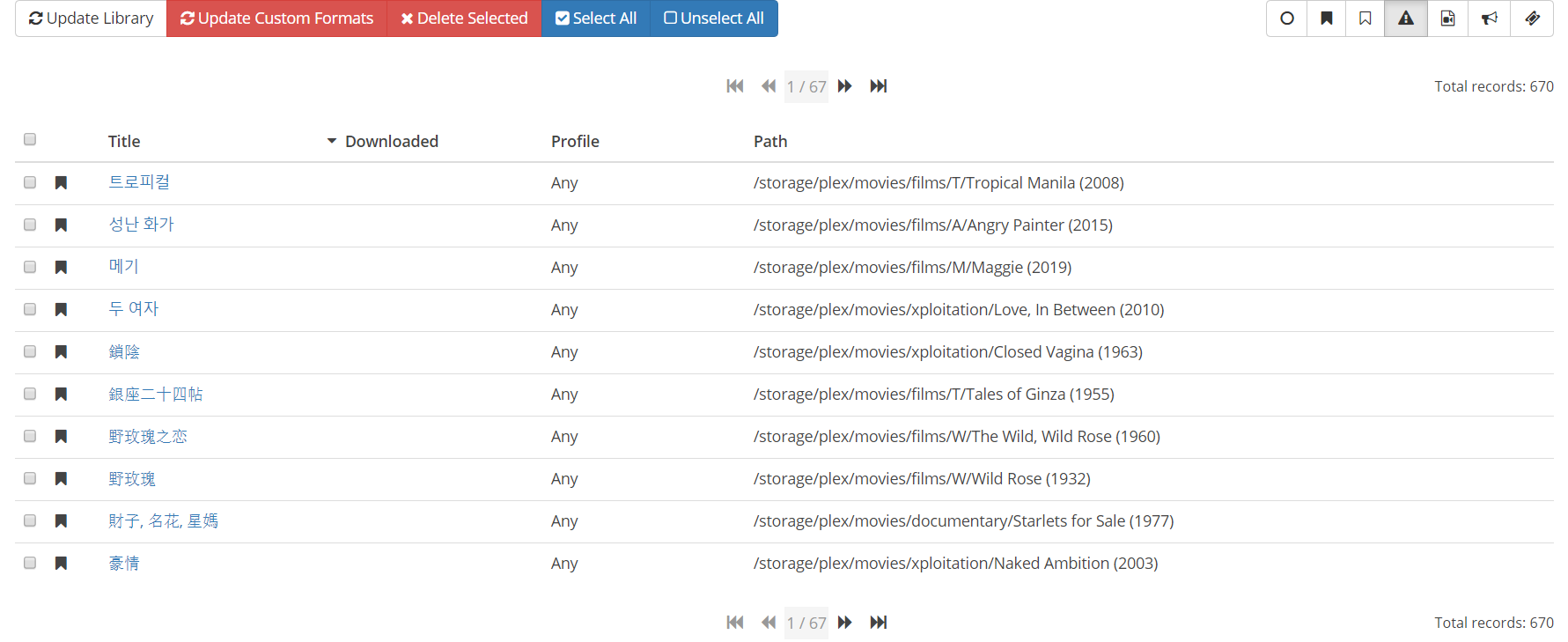
Task: Go to next page using bottom pager
Action: point(845,623)
